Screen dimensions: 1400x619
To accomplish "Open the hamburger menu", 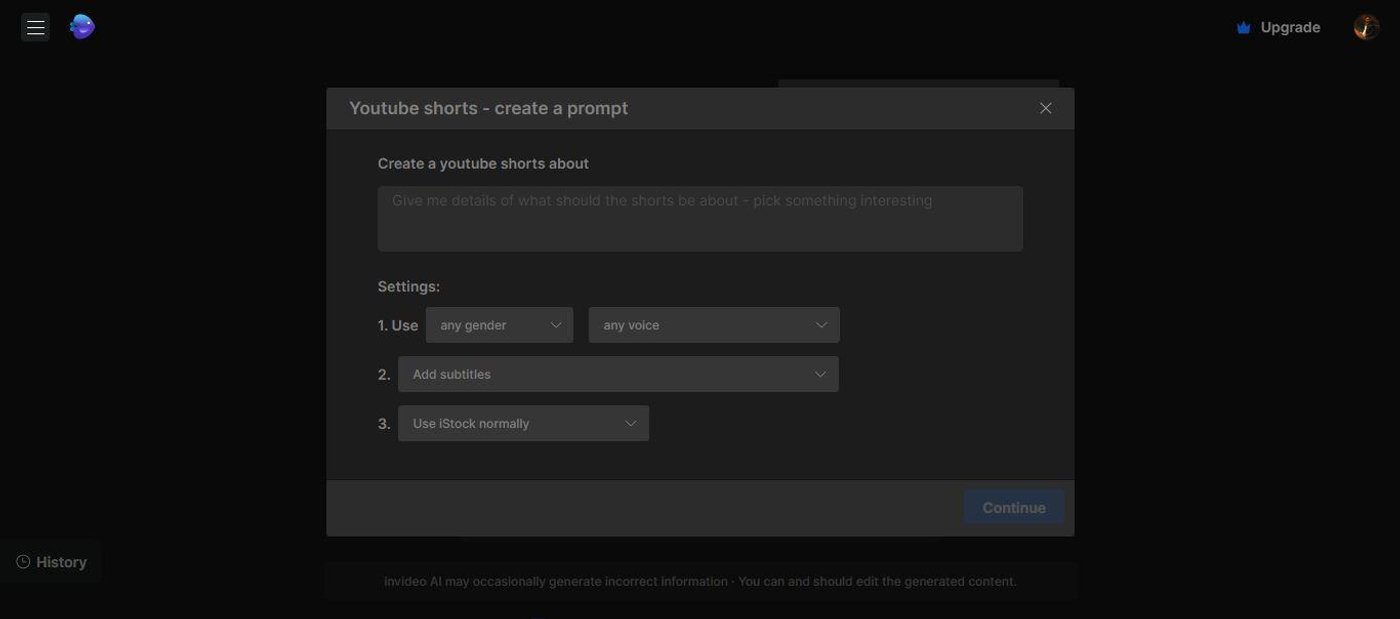I will coord(35,27).
